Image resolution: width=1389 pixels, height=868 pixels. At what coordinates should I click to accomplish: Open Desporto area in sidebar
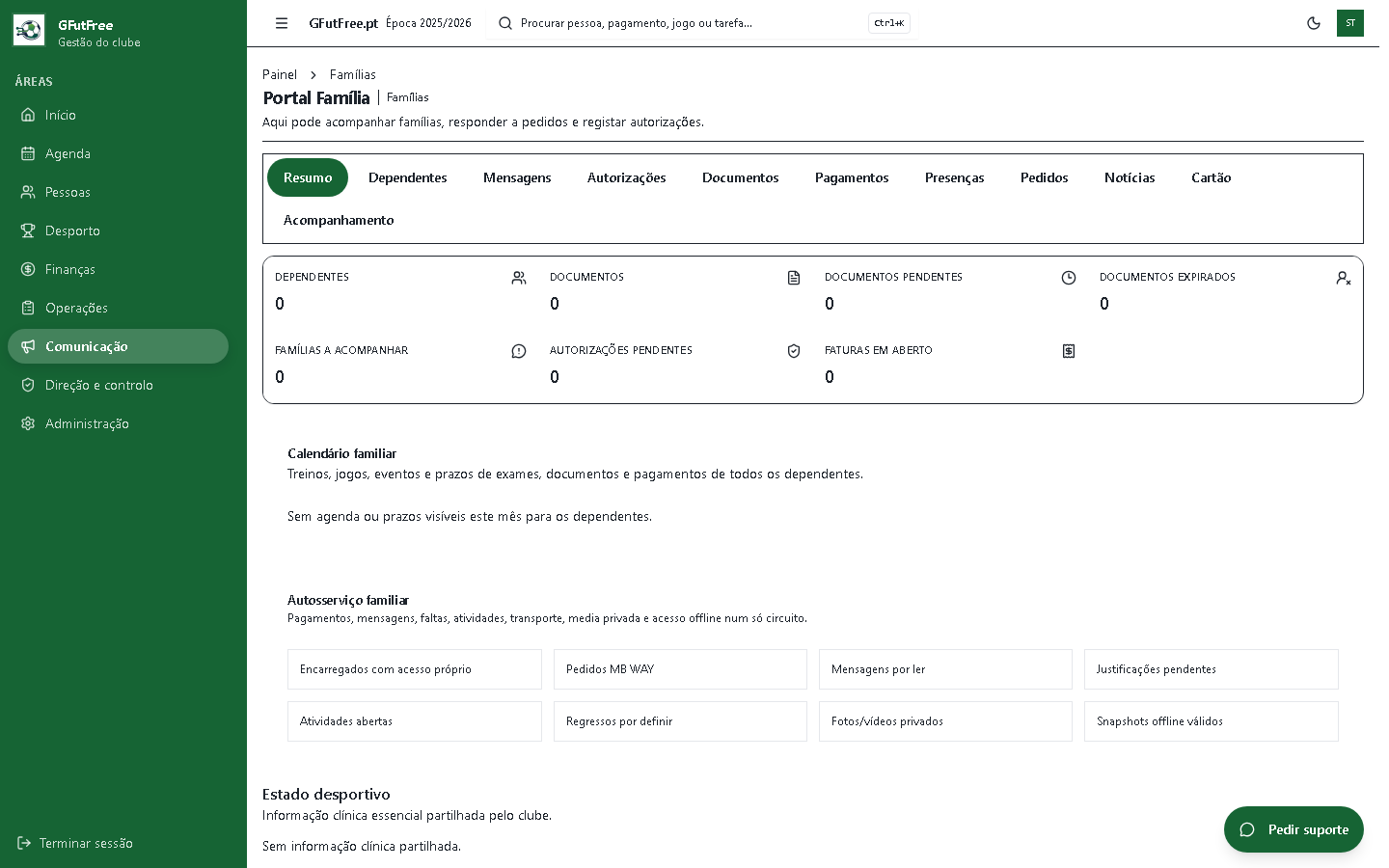118,231
